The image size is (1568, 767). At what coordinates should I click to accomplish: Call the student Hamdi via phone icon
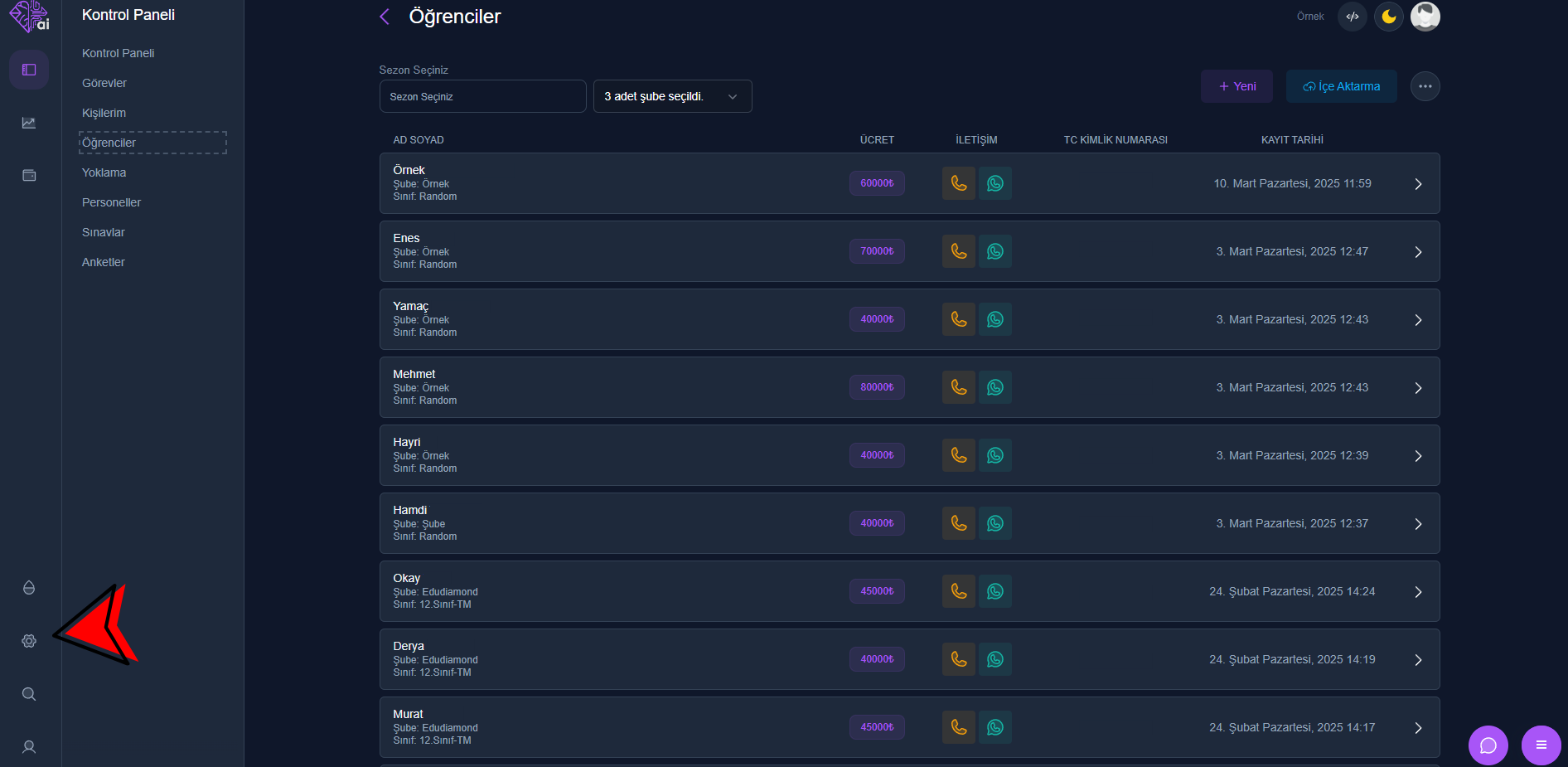959,523
